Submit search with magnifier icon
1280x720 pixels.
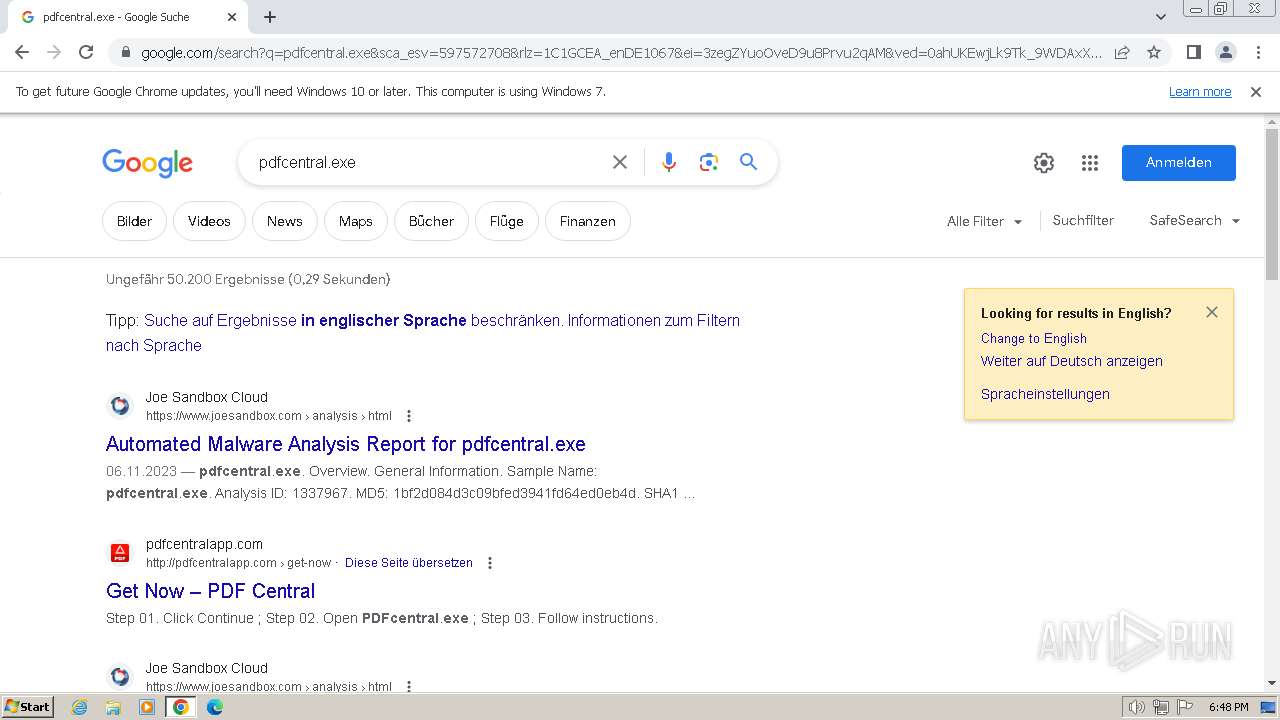point(749,162)
